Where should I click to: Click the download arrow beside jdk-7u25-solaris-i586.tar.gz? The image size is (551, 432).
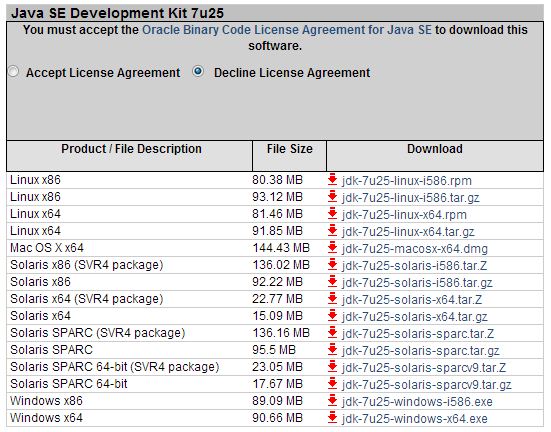click(332, 281)
